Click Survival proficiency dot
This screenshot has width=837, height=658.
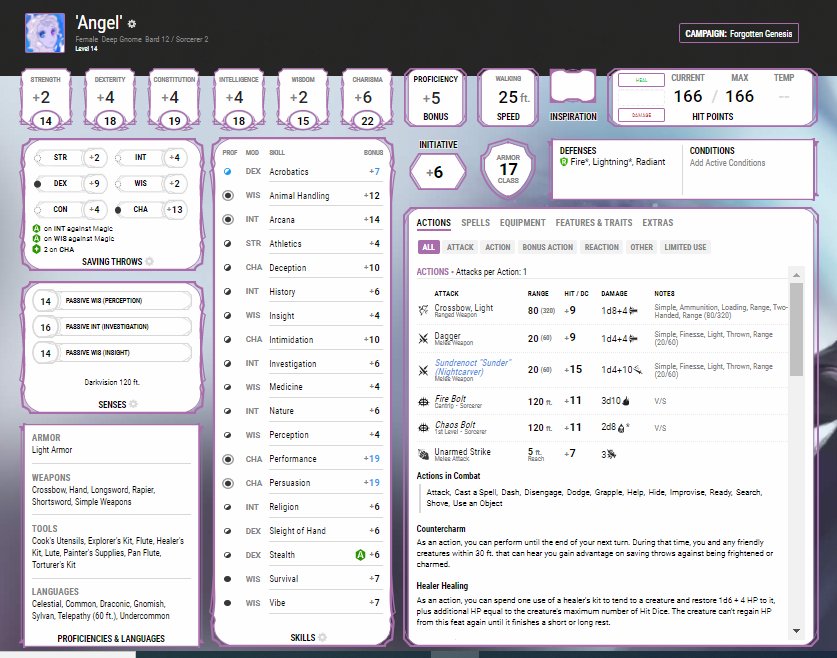(227, 579)
